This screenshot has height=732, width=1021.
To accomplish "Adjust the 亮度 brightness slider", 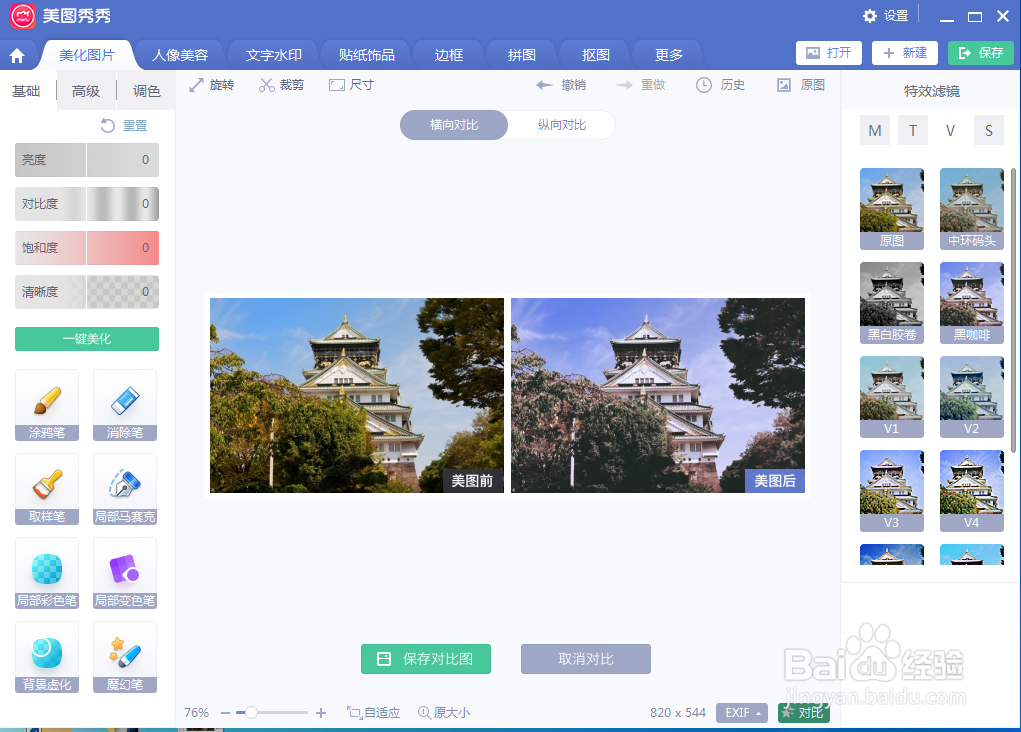I will pyautogui.click(x=86, y=159).
